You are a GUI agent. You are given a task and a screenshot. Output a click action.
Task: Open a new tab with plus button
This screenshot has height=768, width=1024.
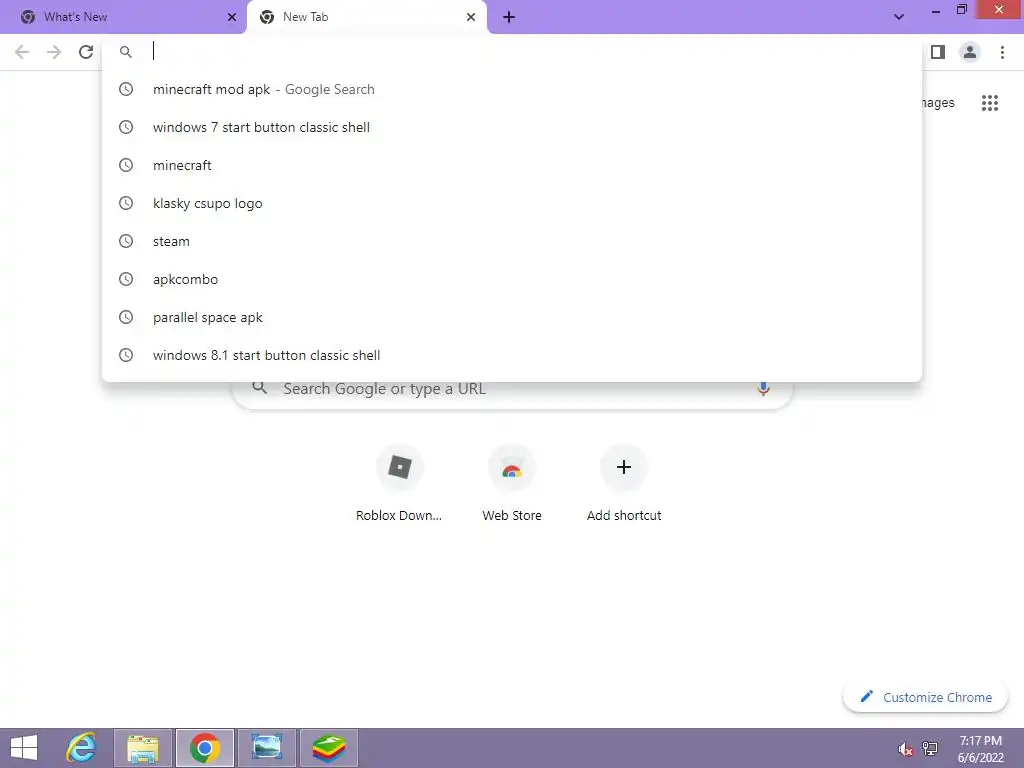point(509,17)
